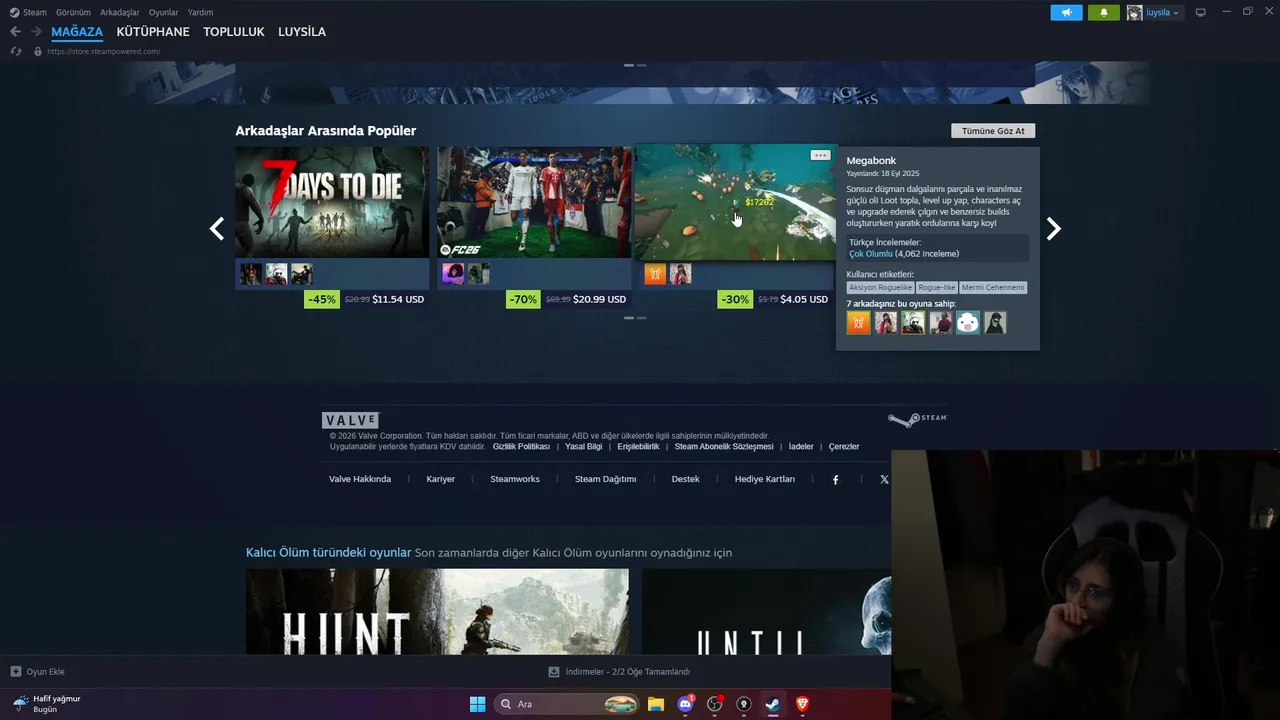This screenshot has height=720, width=1280.
Task: Click the $11.54 USD price for 7 Days to Die
Action: point(398,299)
